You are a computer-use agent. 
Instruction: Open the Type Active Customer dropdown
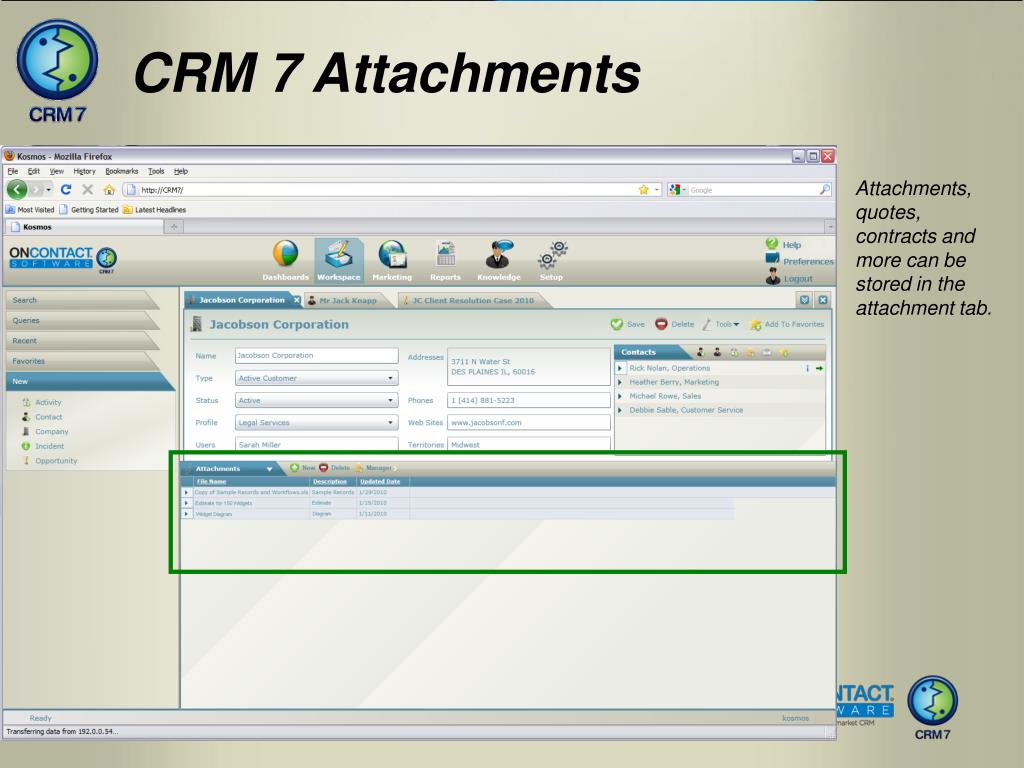click(x=391, y=378)
